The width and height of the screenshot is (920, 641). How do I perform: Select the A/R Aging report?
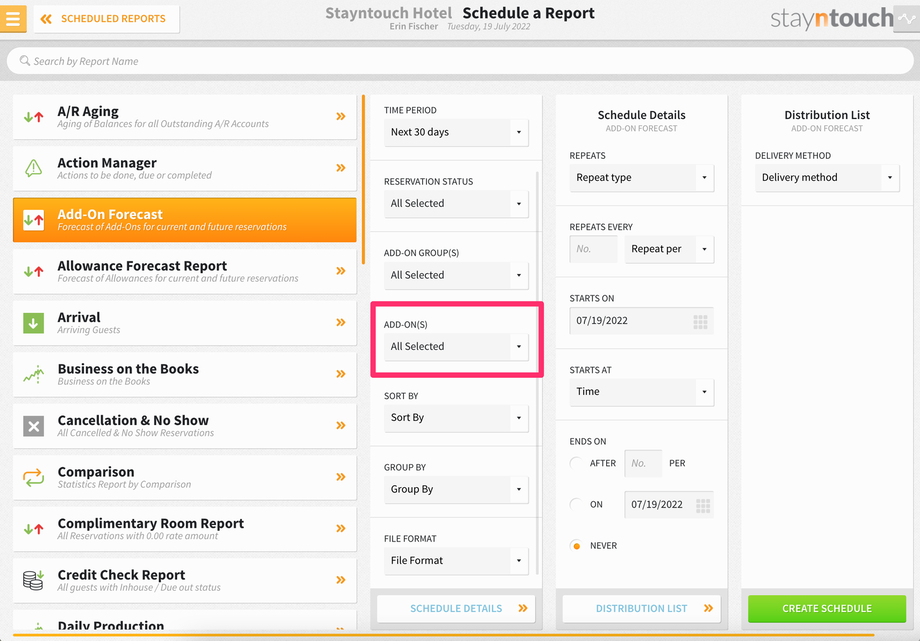point(184,117)
